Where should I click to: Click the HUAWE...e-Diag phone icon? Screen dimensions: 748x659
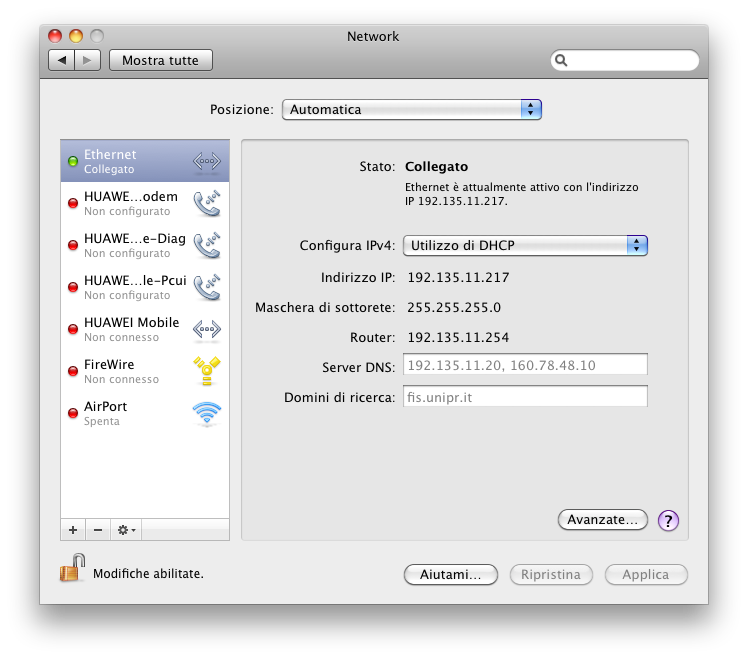pyautogui.click(x=207, y=245)
